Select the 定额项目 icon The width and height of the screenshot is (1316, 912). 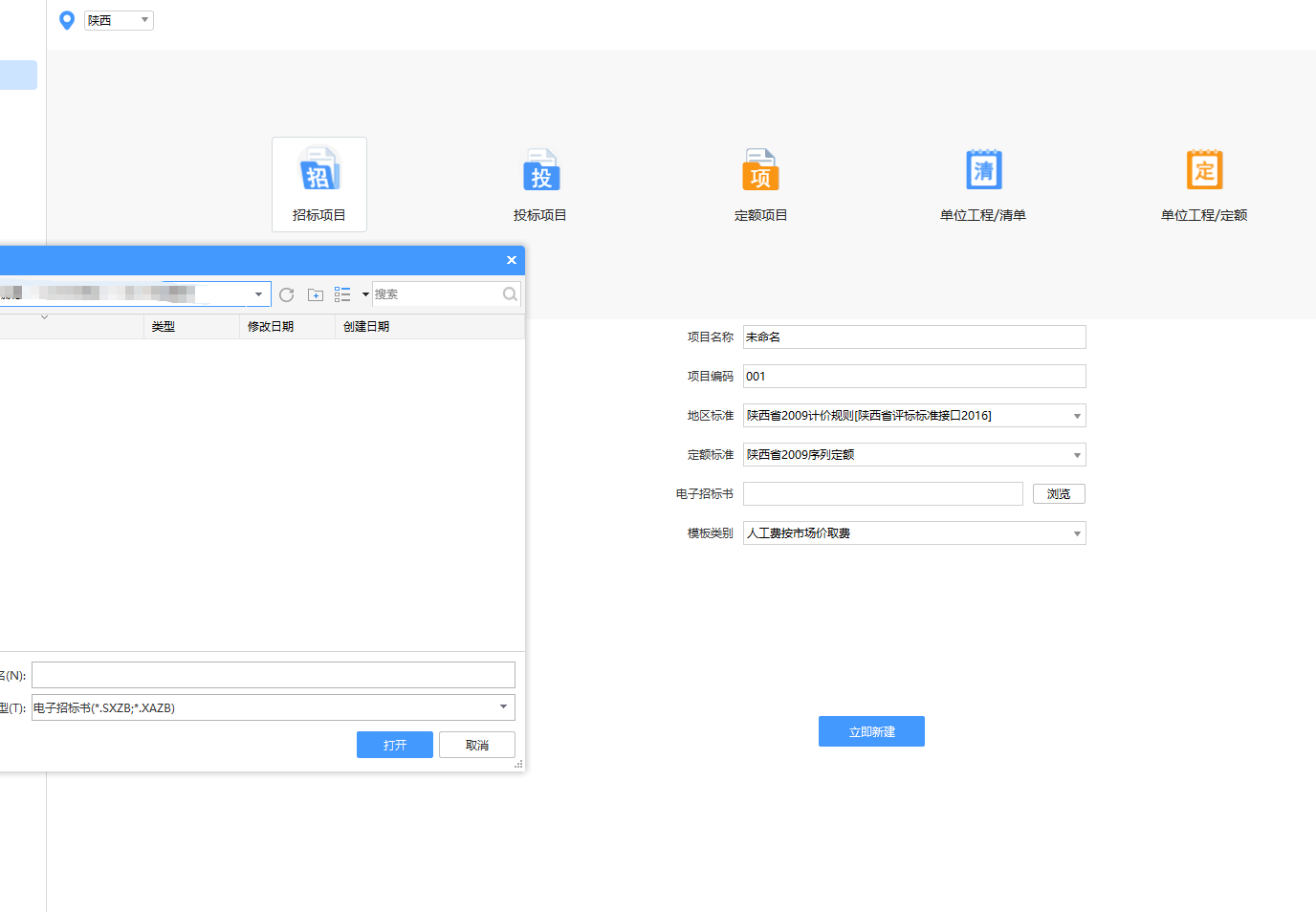[760, 184]
